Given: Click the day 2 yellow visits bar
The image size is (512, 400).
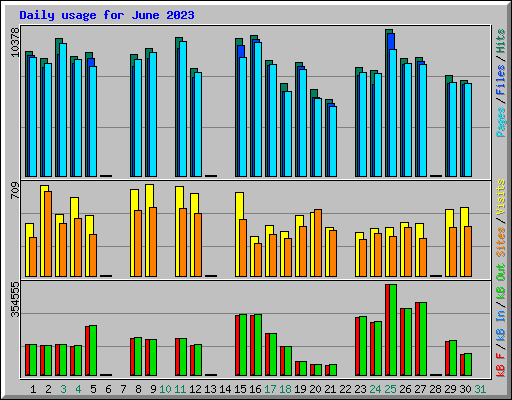Looking at the screenshot, I should pyautogui.click(x=42, y=231).
